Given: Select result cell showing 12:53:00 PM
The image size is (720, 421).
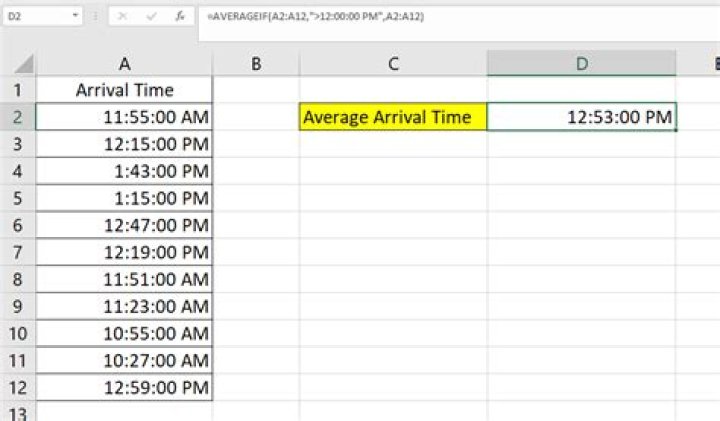Looking at the screenshot, I should click(x=581, y=117).
